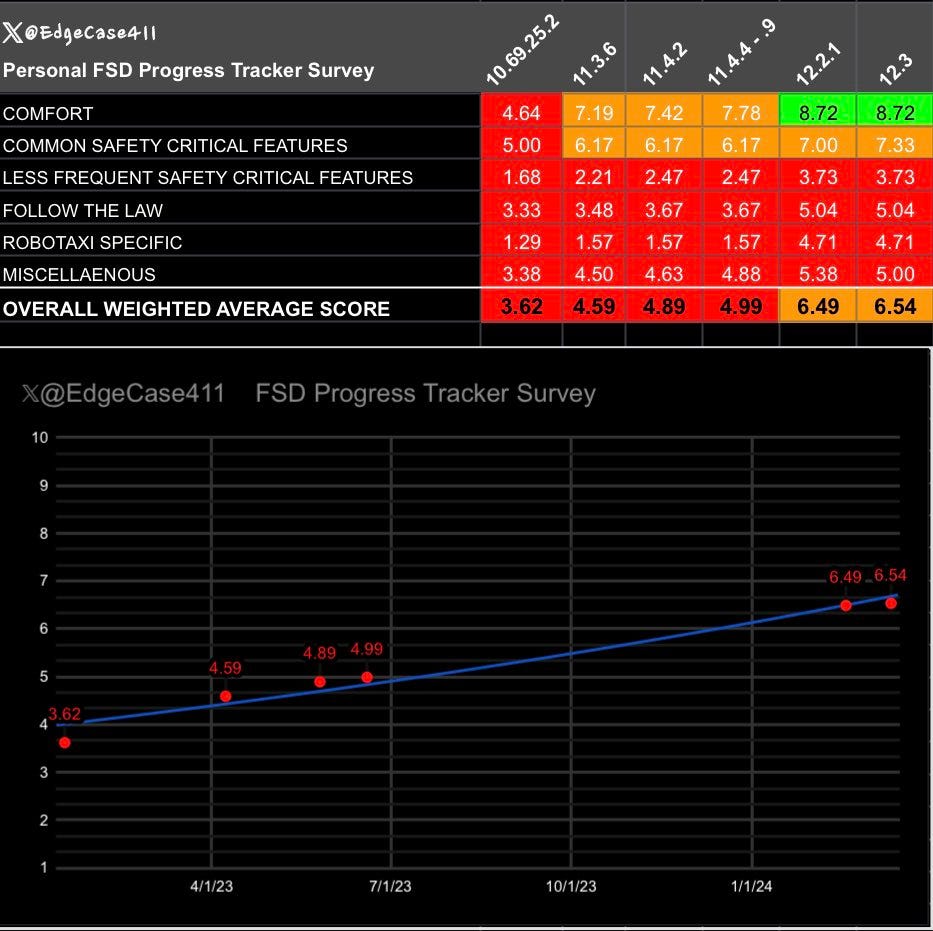Click the OVERALL WEIGHTED AVERAGE SCORE label
The image size is (933, 931).
pyautogui.click(x=196, y=309)
